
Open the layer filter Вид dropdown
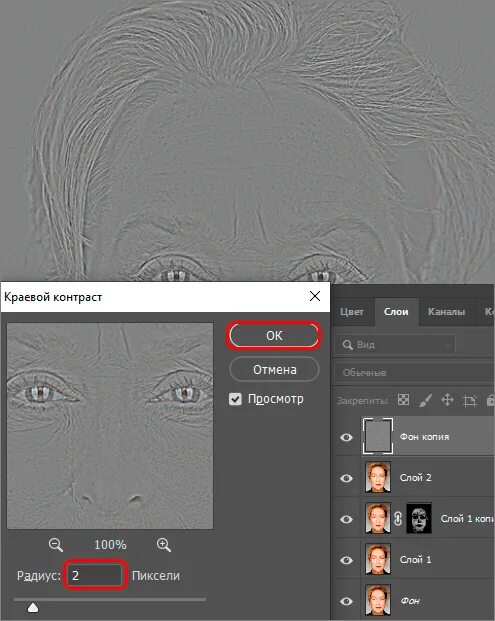coord(395,345)
